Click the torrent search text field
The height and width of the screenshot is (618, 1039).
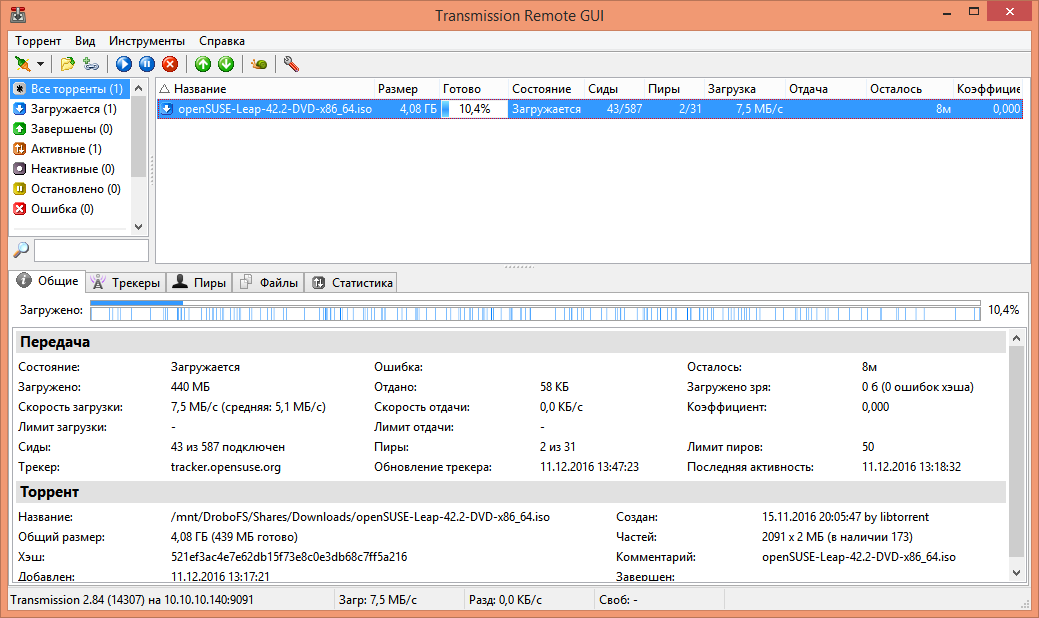pos(91,250)
